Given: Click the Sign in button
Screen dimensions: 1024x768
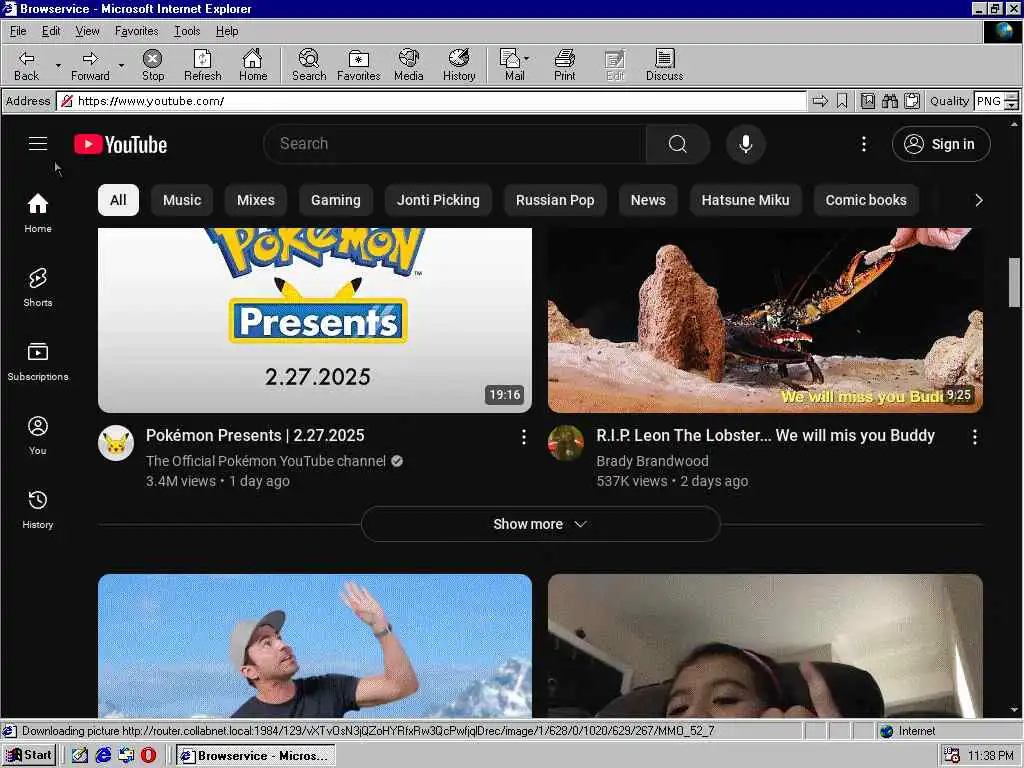Looking at the screenshot, I should (x=941, y=144).
